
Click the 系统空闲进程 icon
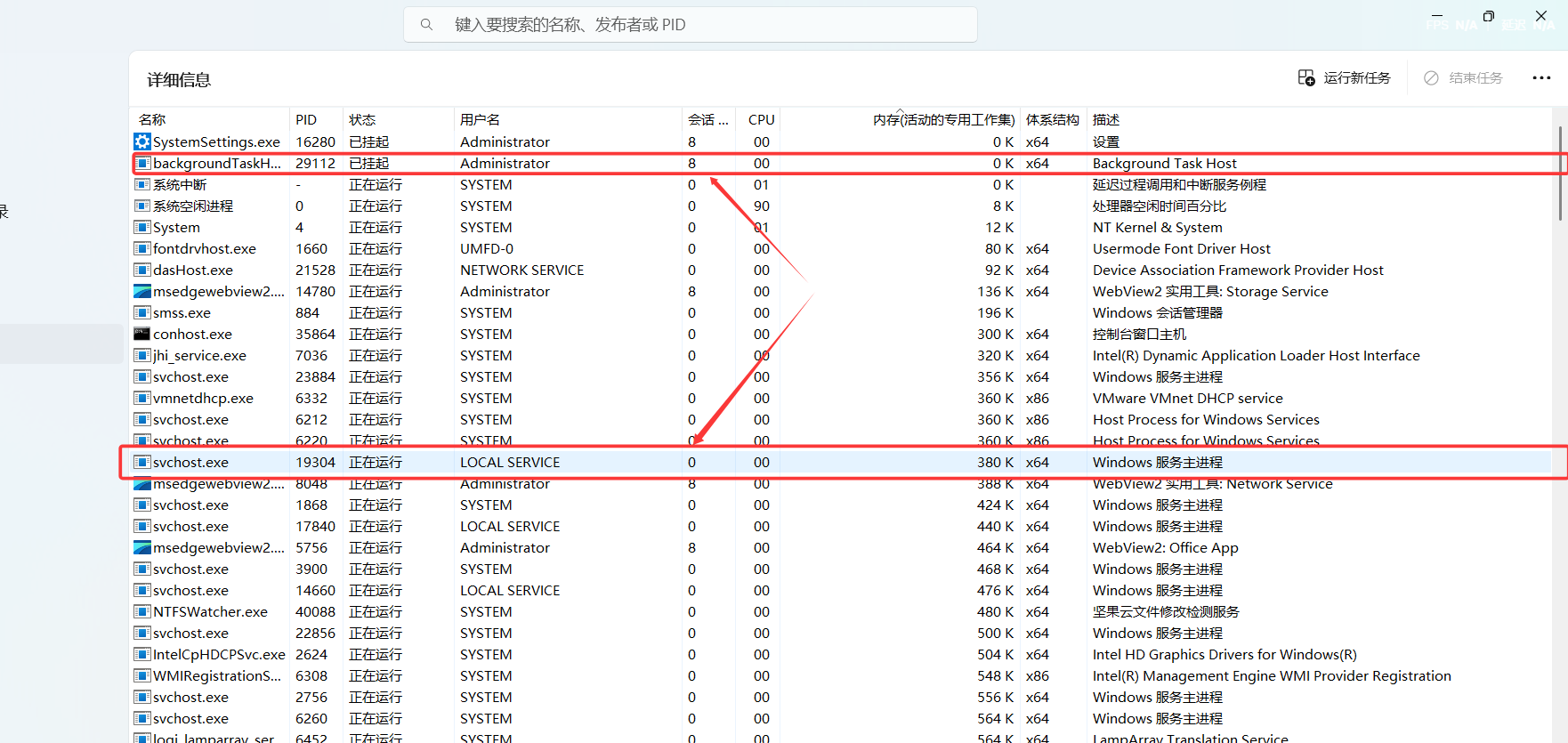point(142,206)
